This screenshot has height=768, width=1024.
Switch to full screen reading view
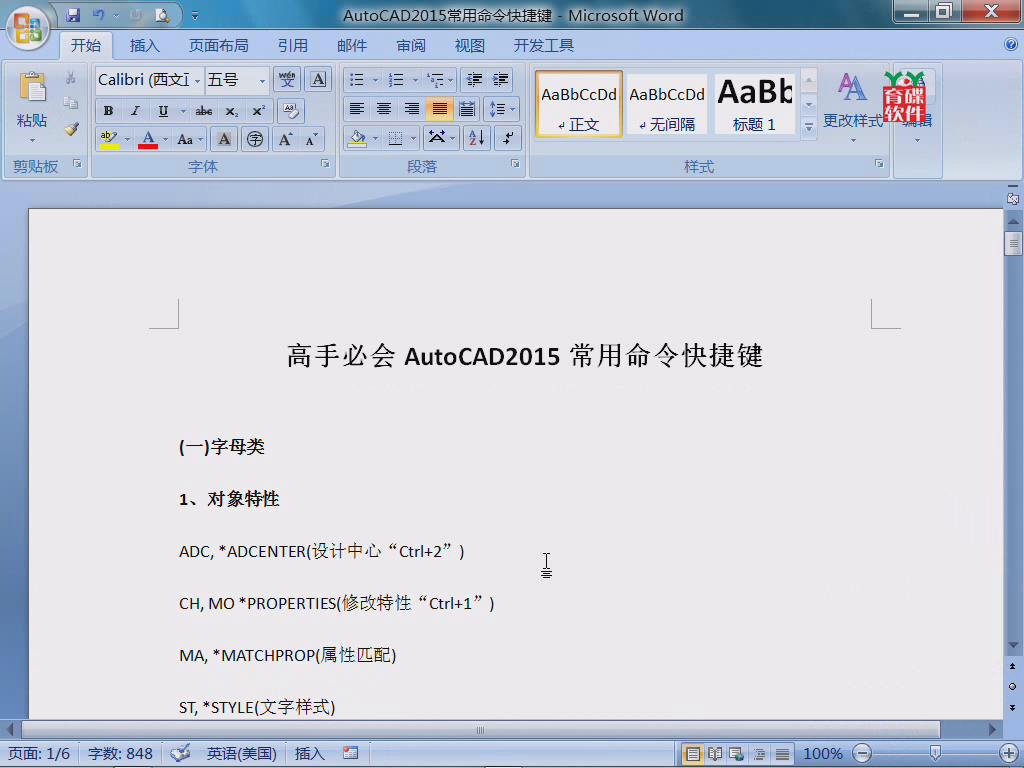(x=714, y=754)
